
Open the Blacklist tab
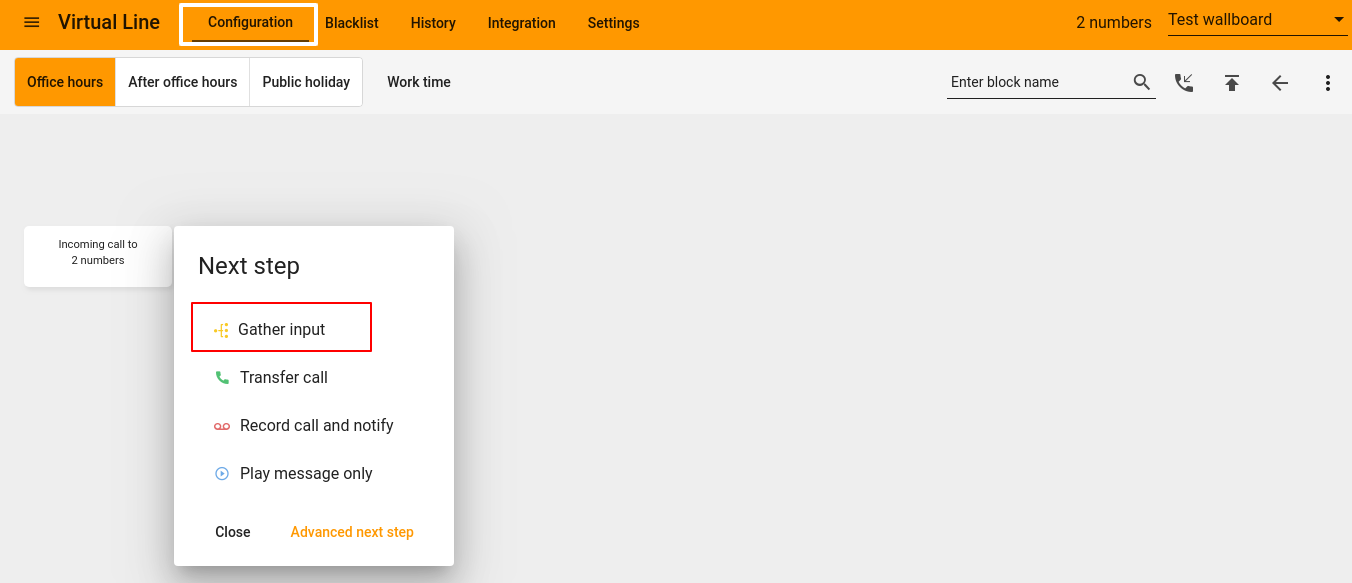coord(352,23)
